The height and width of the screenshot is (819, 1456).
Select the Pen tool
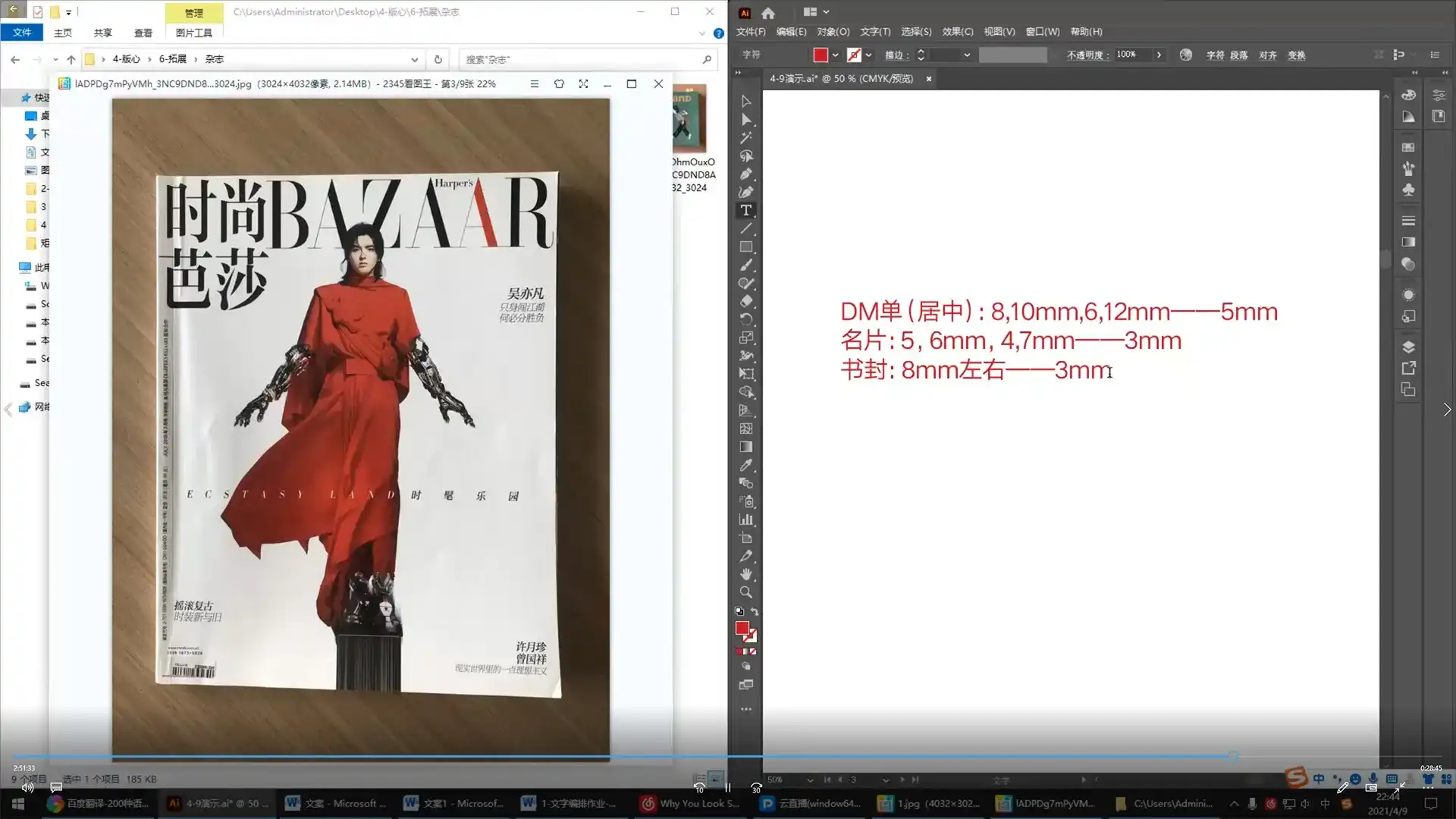point(746,174)
